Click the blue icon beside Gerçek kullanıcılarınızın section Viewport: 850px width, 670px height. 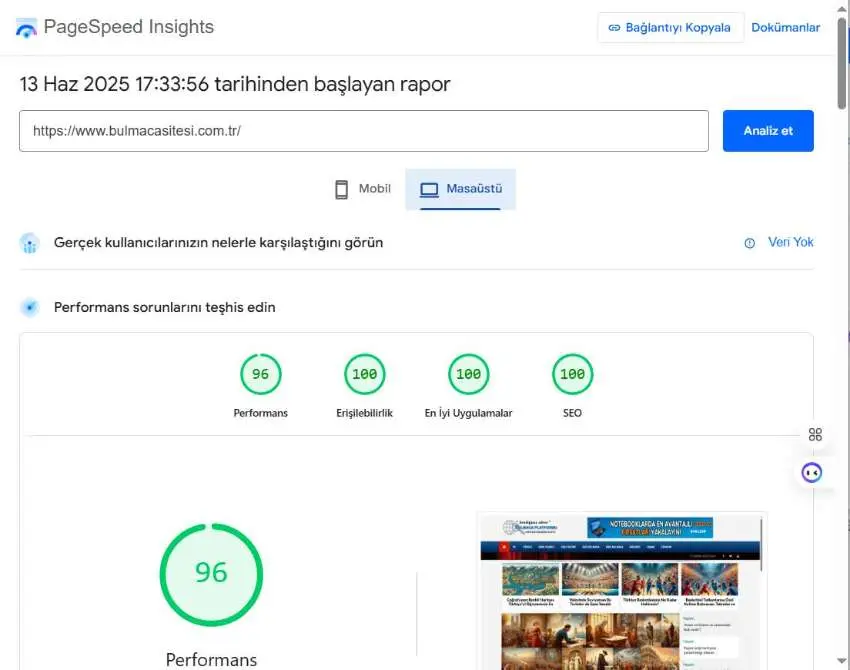tap(29, 242)
